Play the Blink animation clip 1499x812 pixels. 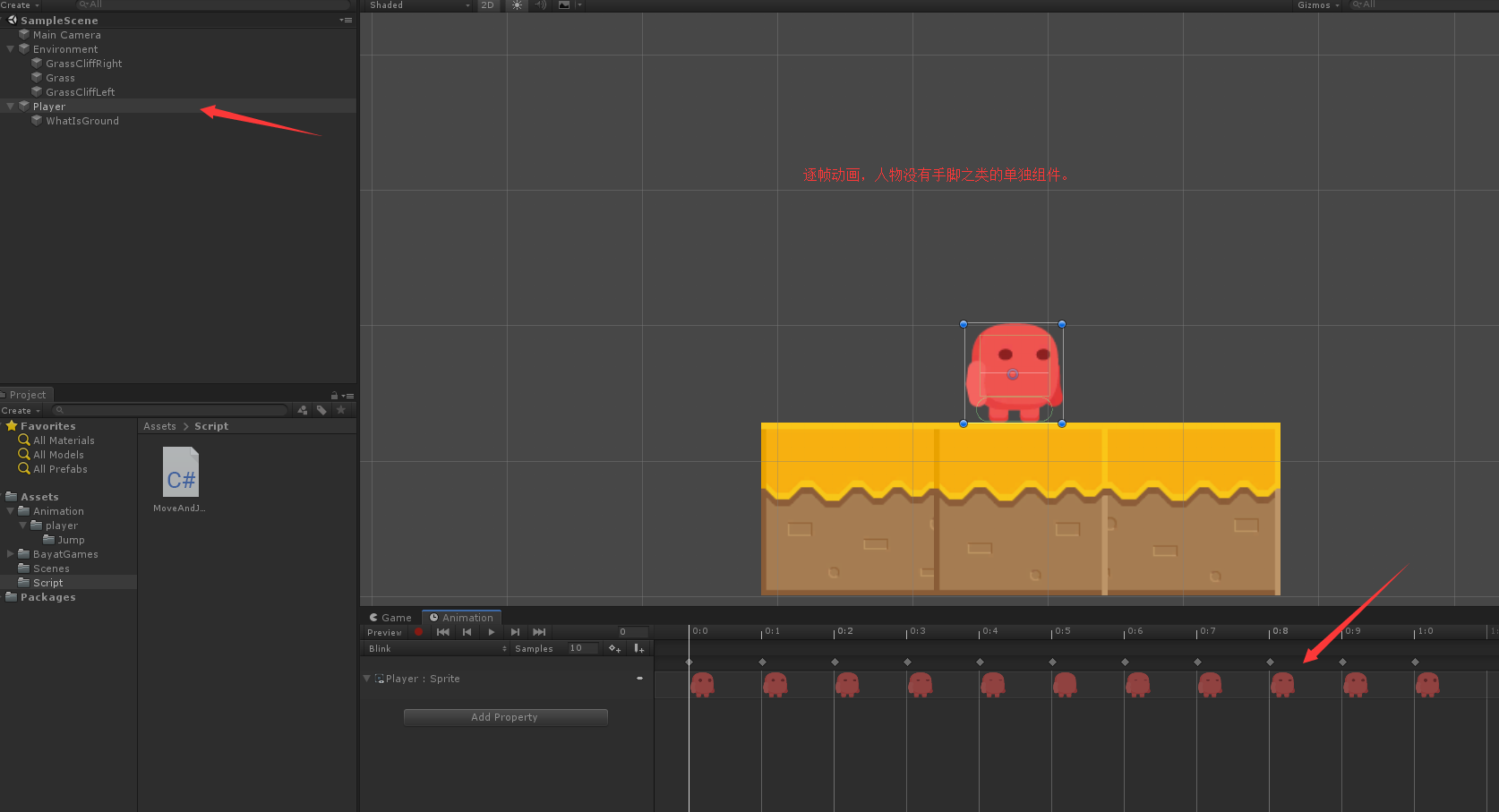[x=491, y=632]
